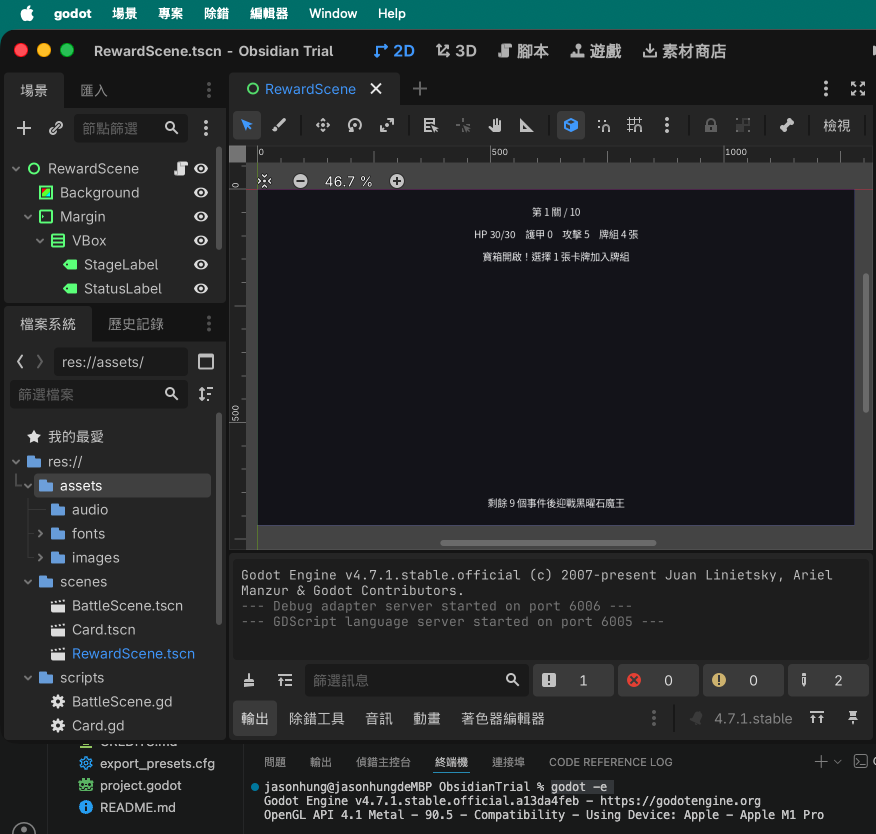Collapse the scenes folder
This screenshot has width=876, height=834.
click(28, 582)
